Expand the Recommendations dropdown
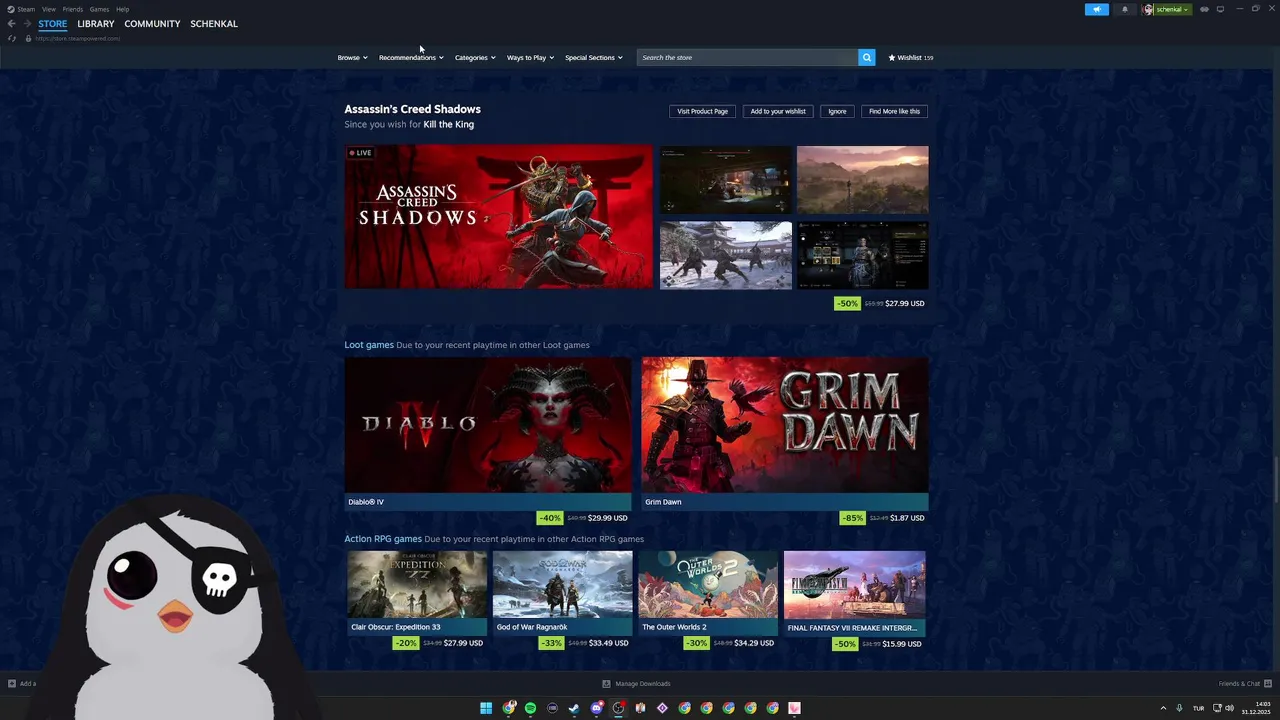 click(411, 57)
